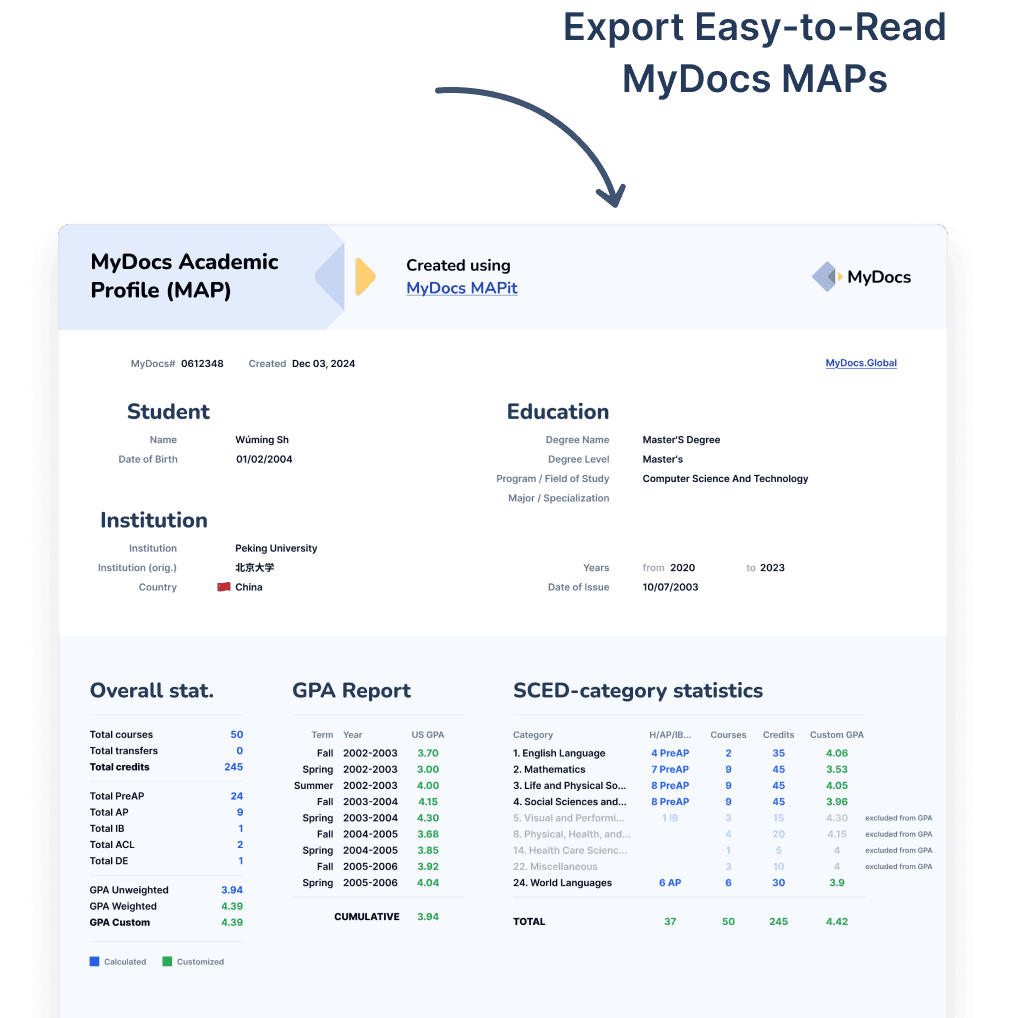1016x1018 pixels.
Task: Click the Fall 2004-2005 GPA 3.68
Action: click(x=428, y=834)
